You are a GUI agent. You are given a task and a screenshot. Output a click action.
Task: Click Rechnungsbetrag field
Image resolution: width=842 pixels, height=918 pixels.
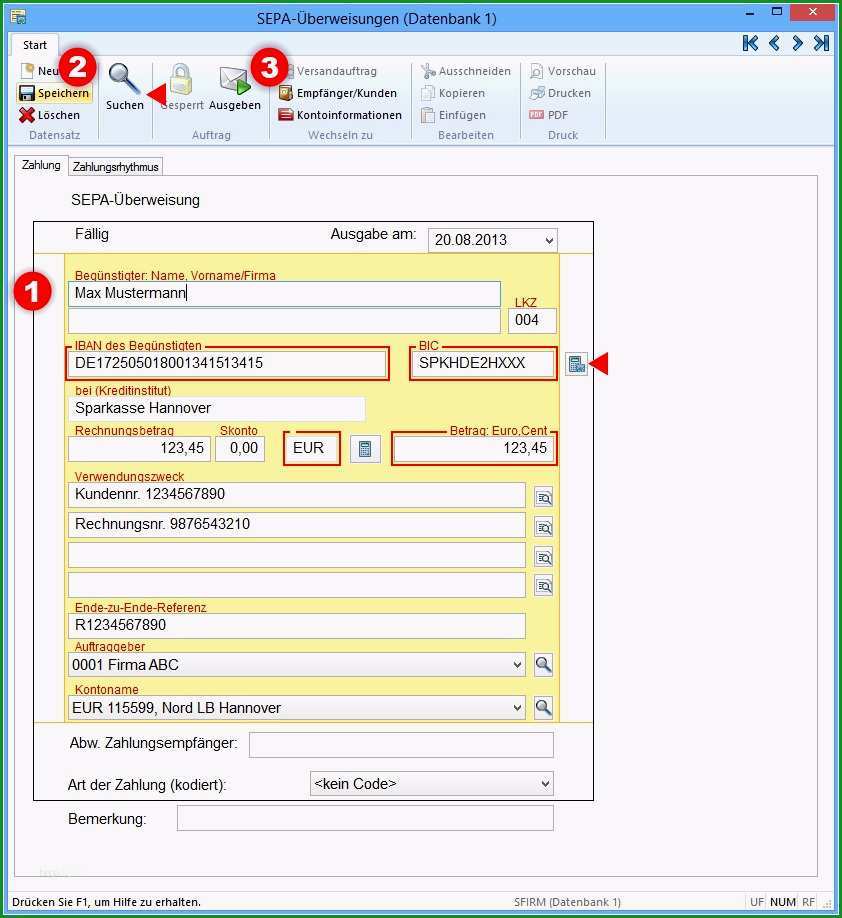click(x=139, y=449)
